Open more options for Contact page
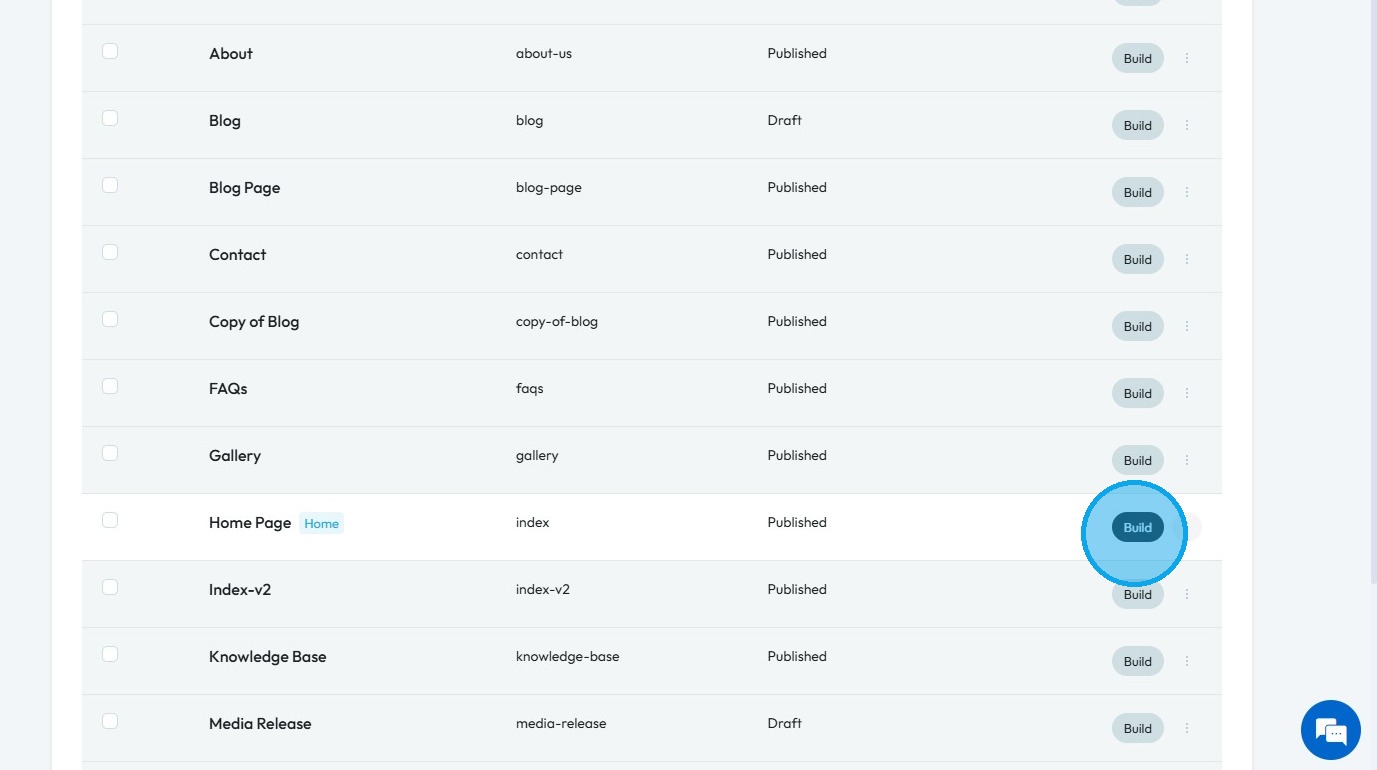Screen dimensions: 1377x770 (1187, 259)
